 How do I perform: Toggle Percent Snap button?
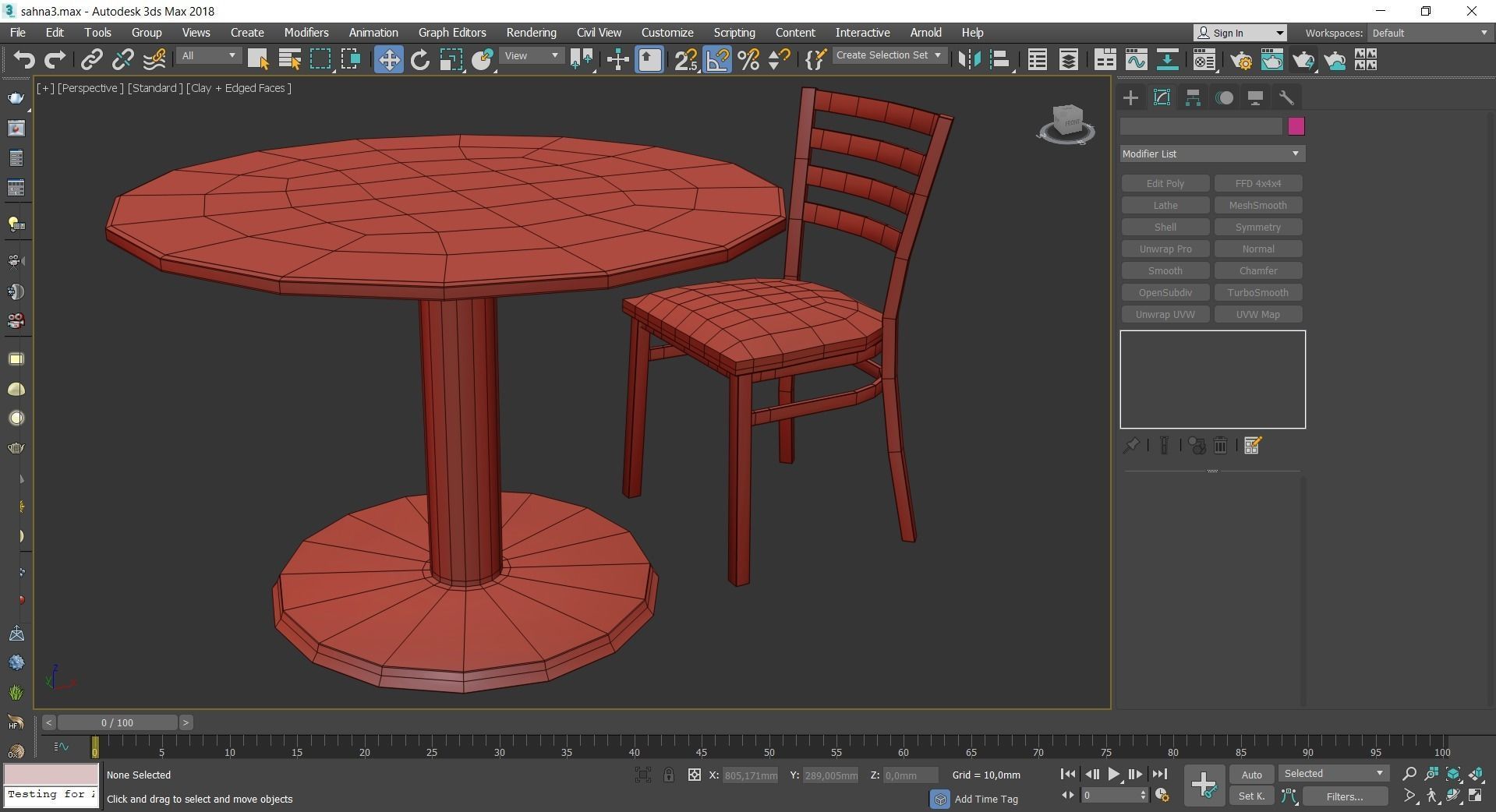click(x=748, y=60)
